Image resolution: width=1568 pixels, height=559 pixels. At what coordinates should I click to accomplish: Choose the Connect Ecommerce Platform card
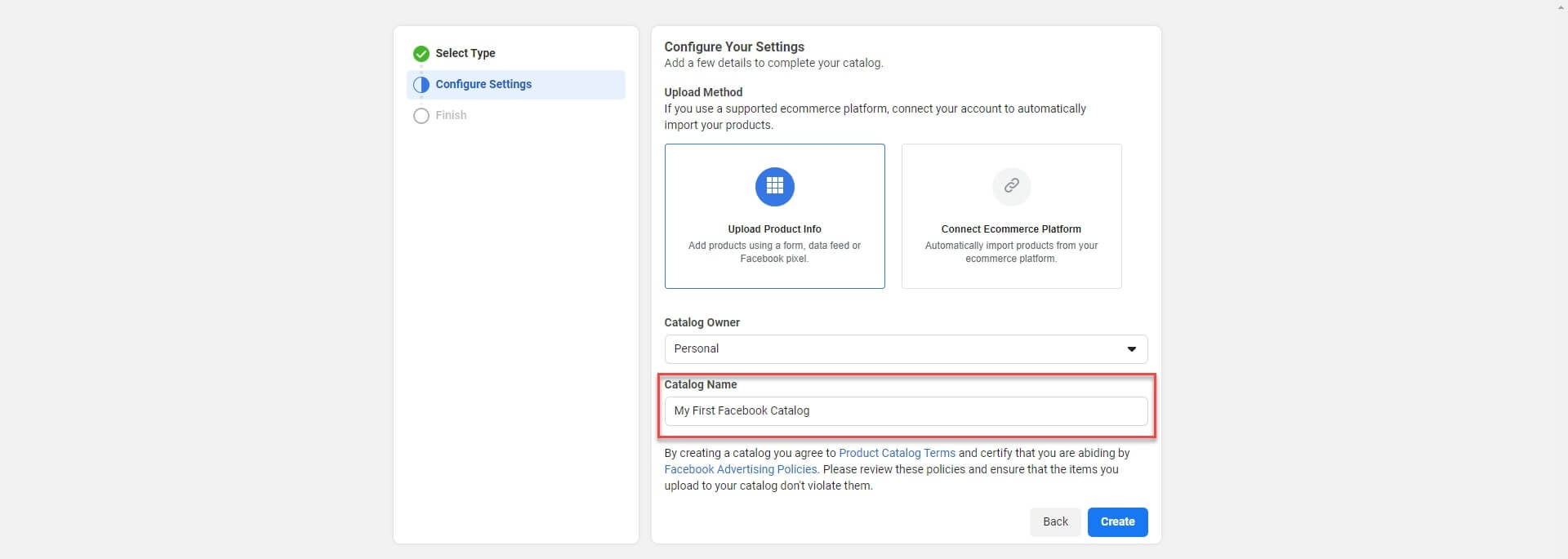click(1012, 216)
